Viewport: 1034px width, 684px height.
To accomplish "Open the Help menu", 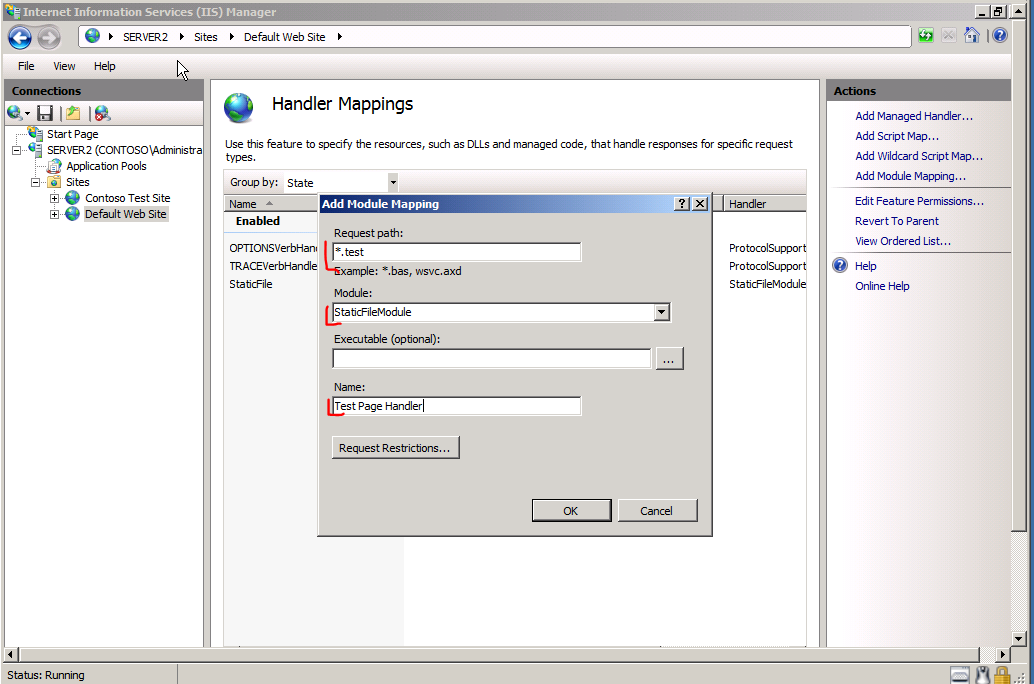I will [104, 66].
